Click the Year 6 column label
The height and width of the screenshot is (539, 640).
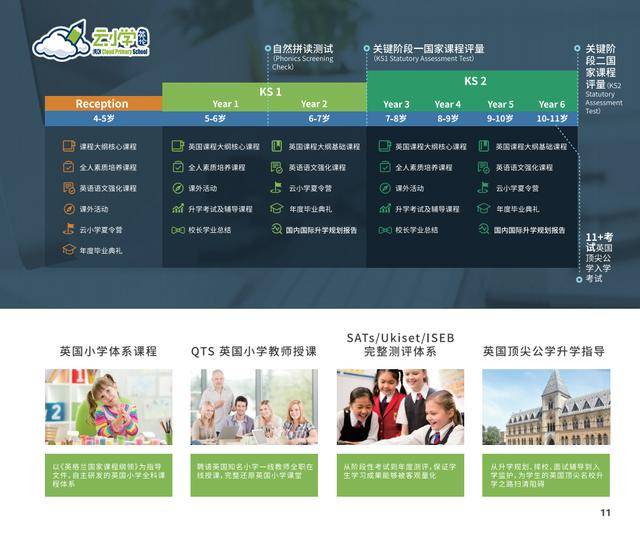click(x=551, y=104)
